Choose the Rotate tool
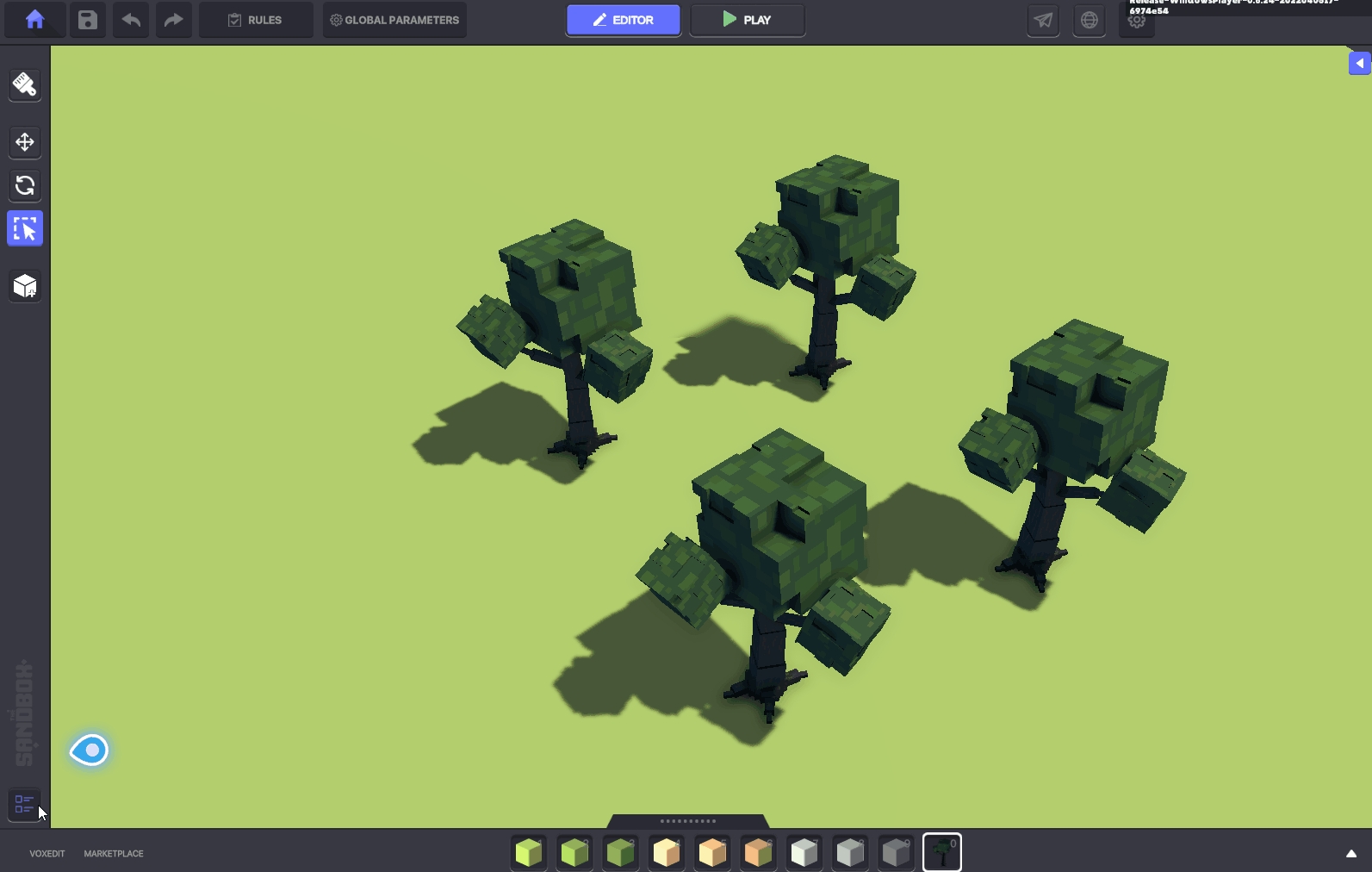Screen dimensions: 1372x872 tap(25, 185)
